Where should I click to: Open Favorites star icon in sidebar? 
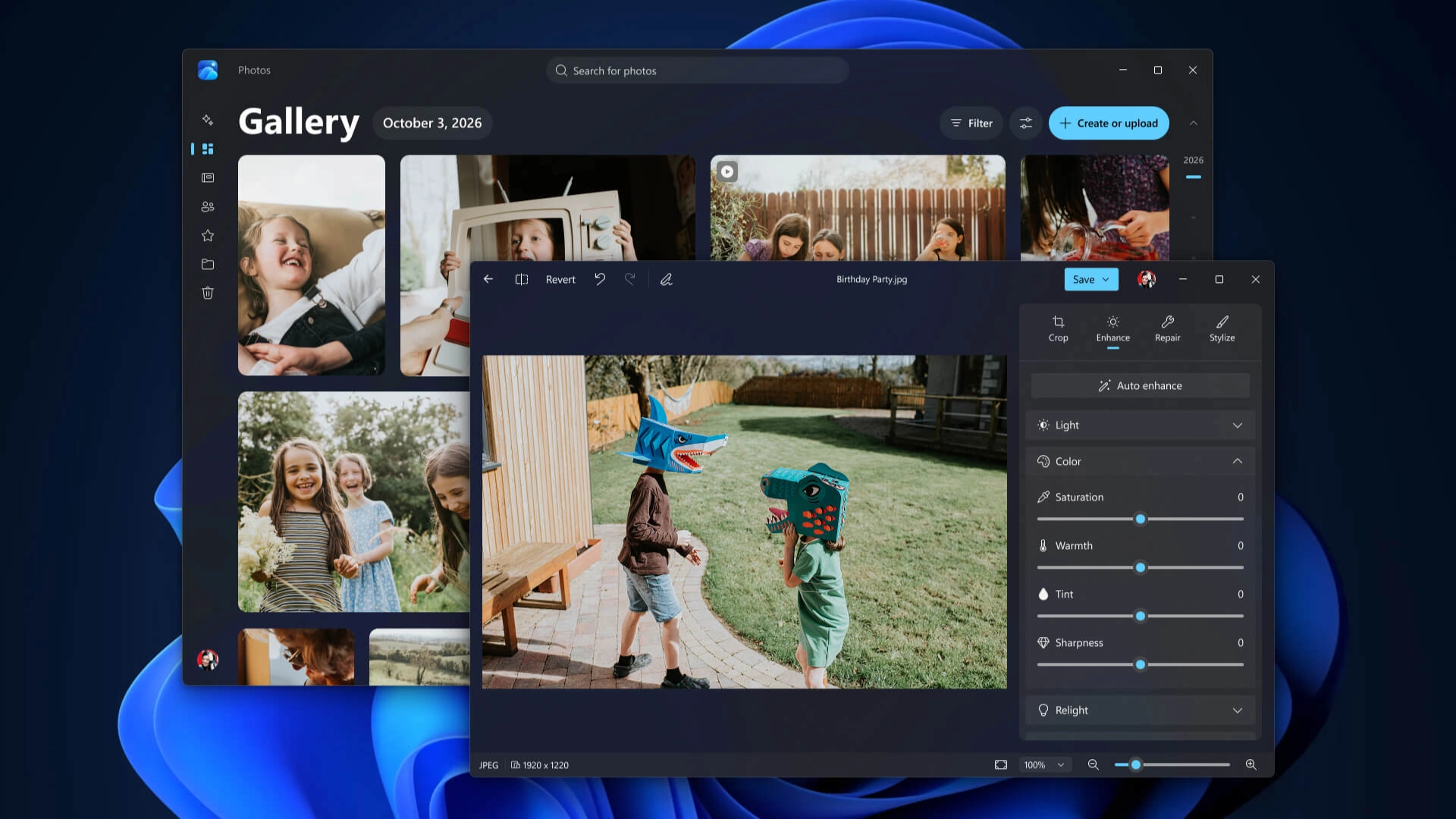(208, 235)
